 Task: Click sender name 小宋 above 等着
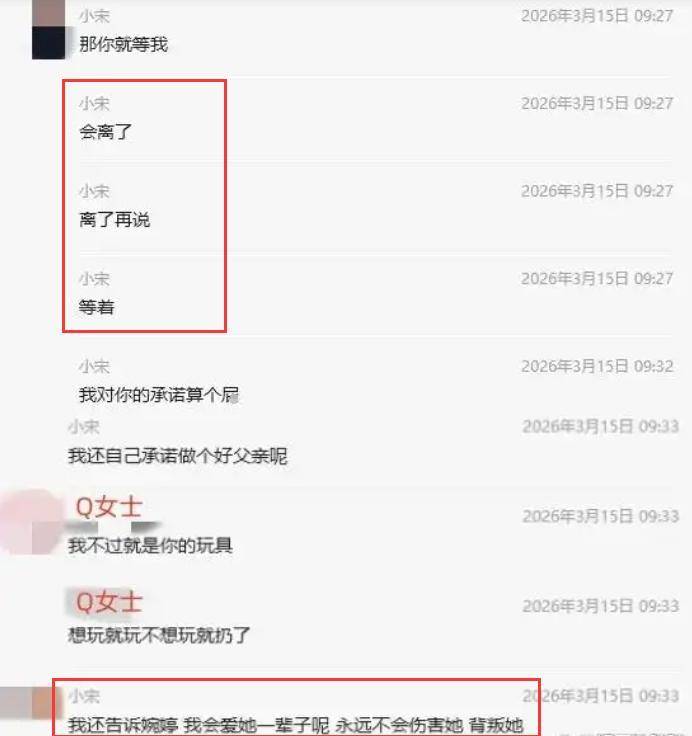pos(94,279)
